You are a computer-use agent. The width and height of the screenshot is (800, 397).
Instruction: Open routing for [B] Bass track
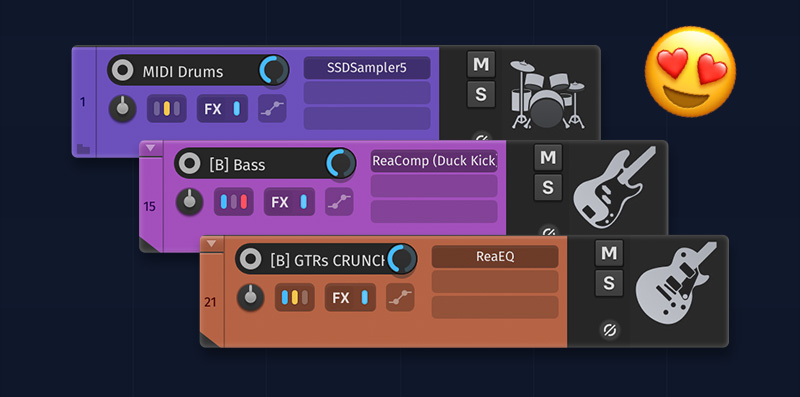[234, 202]
